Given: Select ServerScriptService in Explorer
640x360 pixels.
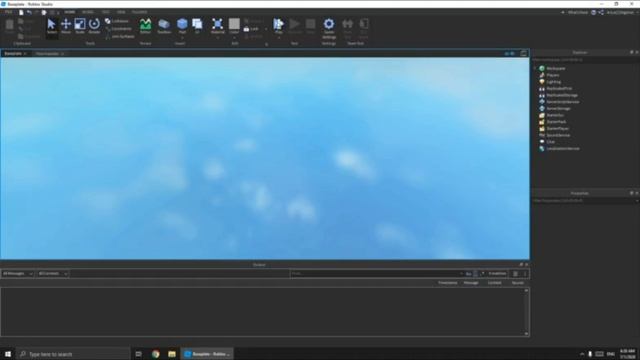Looking at the screenshot, I should point(563,102).
